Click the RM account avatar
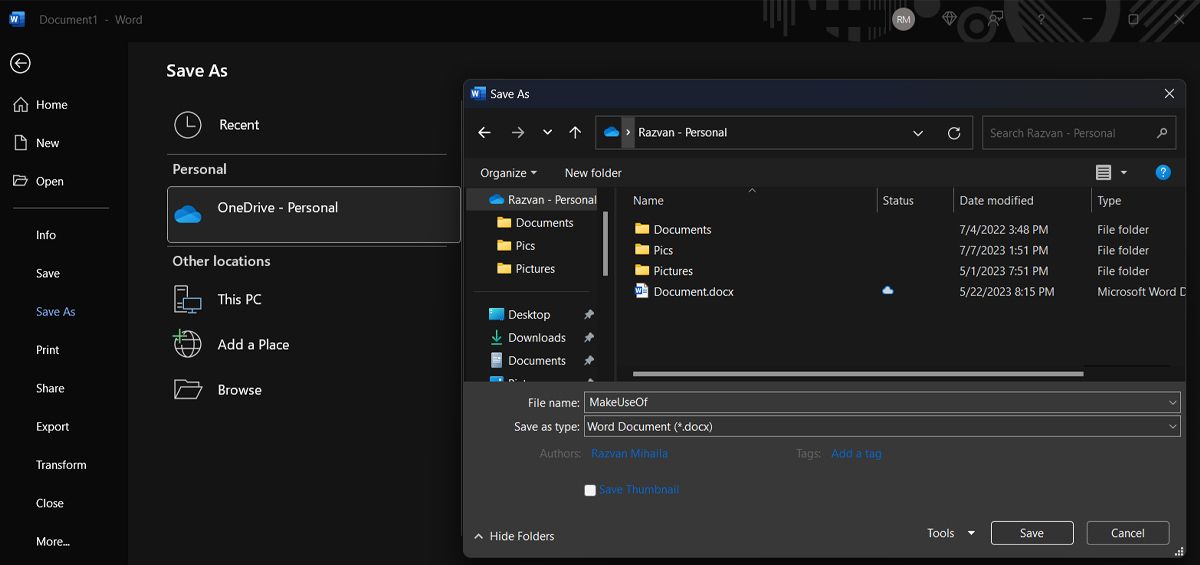The height and width of the screenshot is (565, 1200). [903, 19]
